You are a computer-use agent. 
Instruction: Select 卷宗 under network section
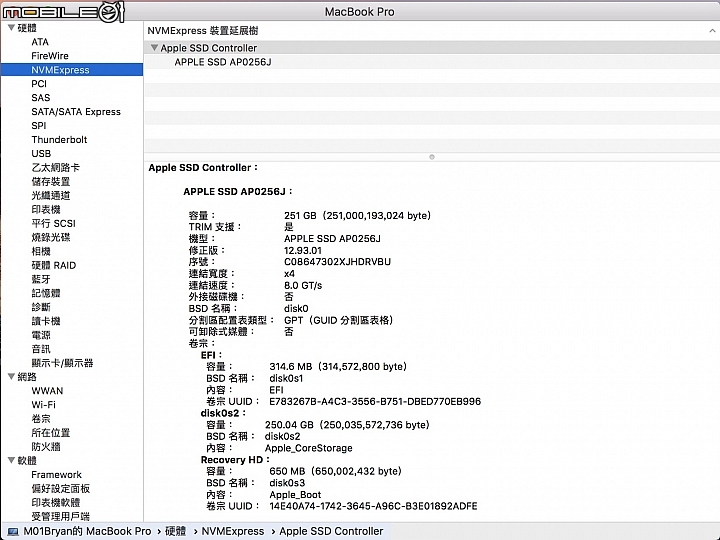tap(41, 419)
